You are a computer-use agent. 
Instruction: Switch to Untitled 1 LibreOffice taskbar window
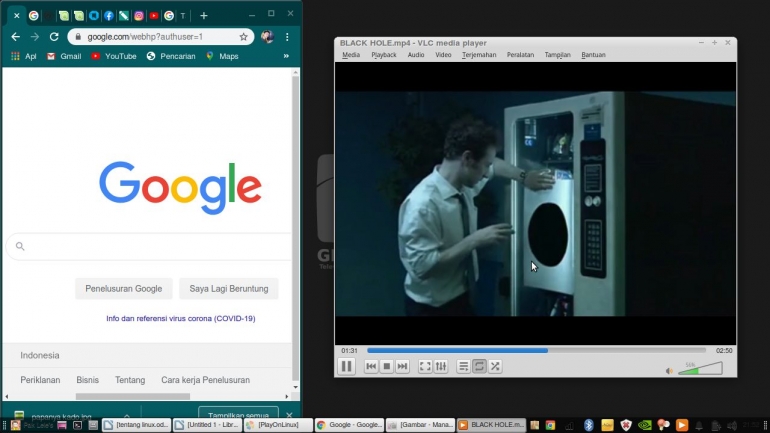pos(208,425)
